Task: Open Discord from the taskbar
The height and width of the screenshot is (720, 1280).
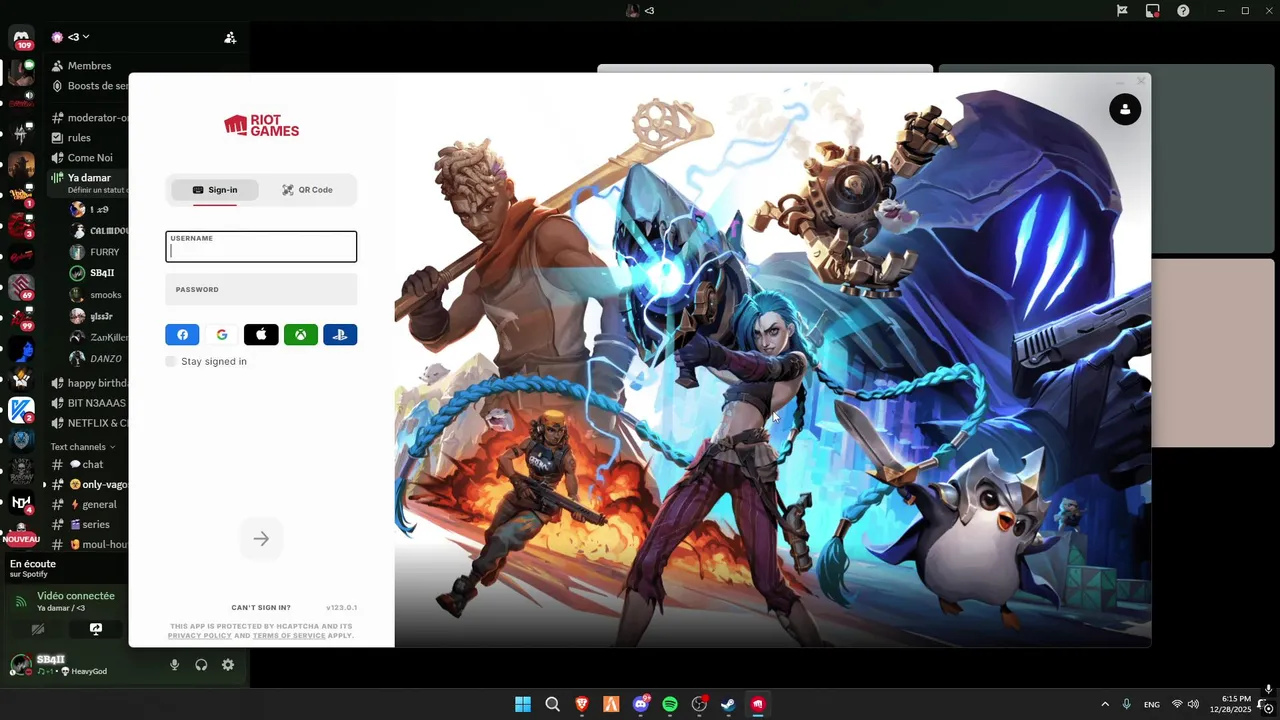Action: click(x=641, y=704)
